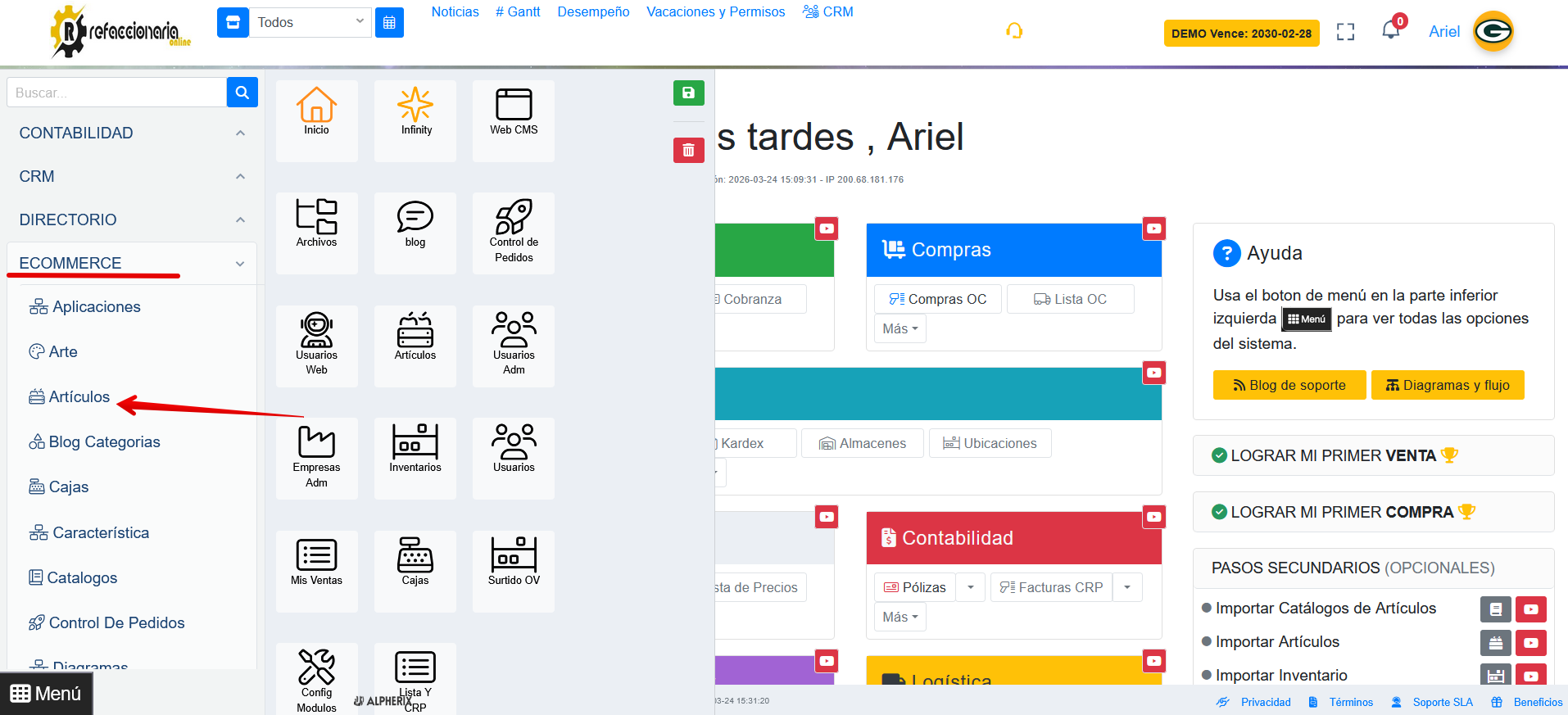Expand the CONTABILIDAD sidebar section

click(x=131, y=133)
